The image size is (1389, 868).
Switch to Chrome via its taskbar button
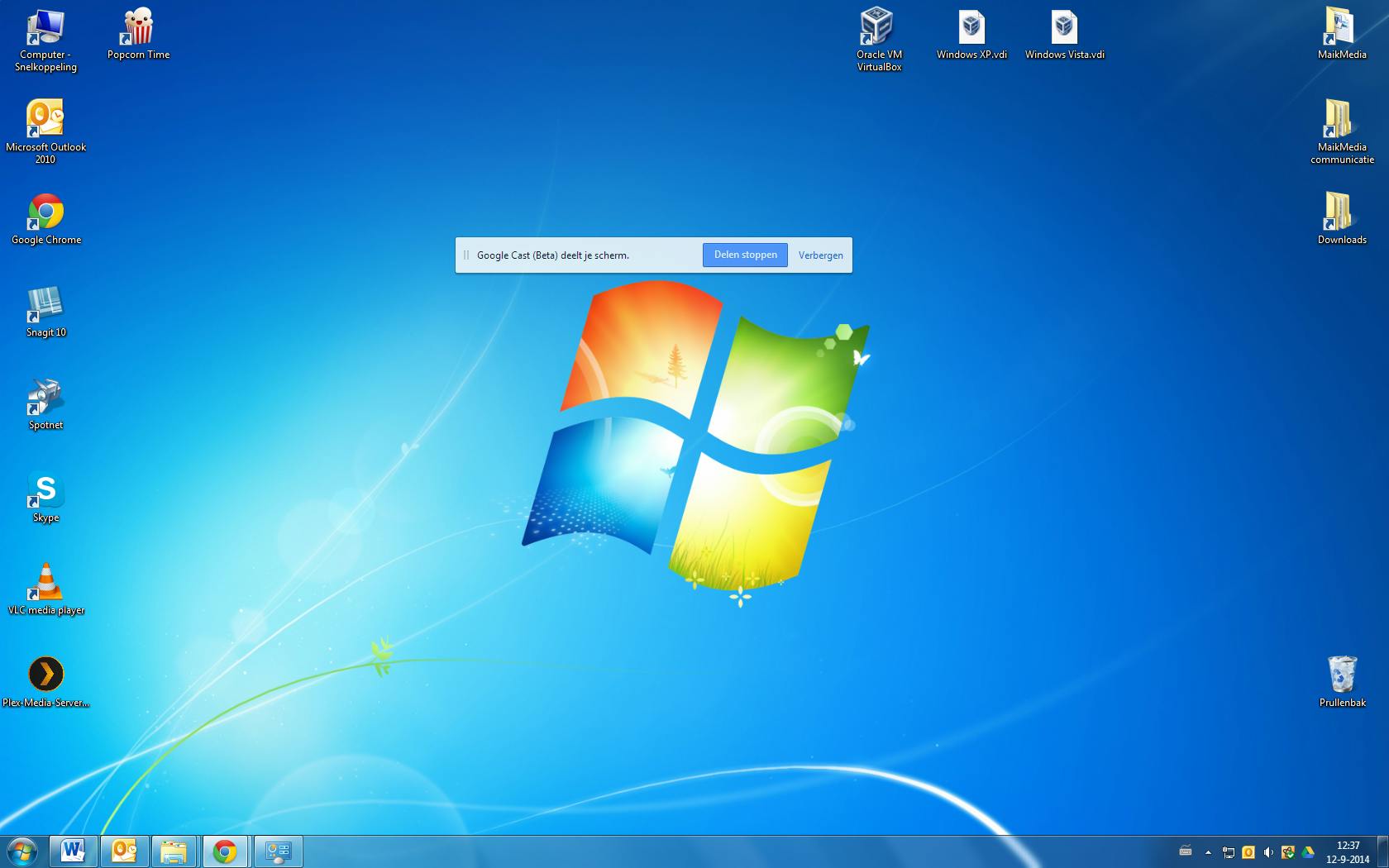pyautogui.click(x=226, y=851)
